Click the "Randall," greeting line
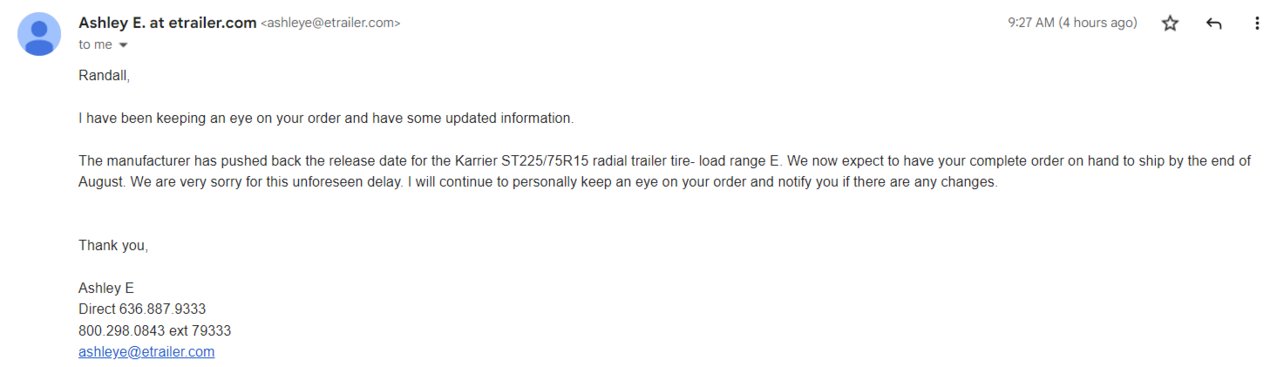 (x=104, y=75)
